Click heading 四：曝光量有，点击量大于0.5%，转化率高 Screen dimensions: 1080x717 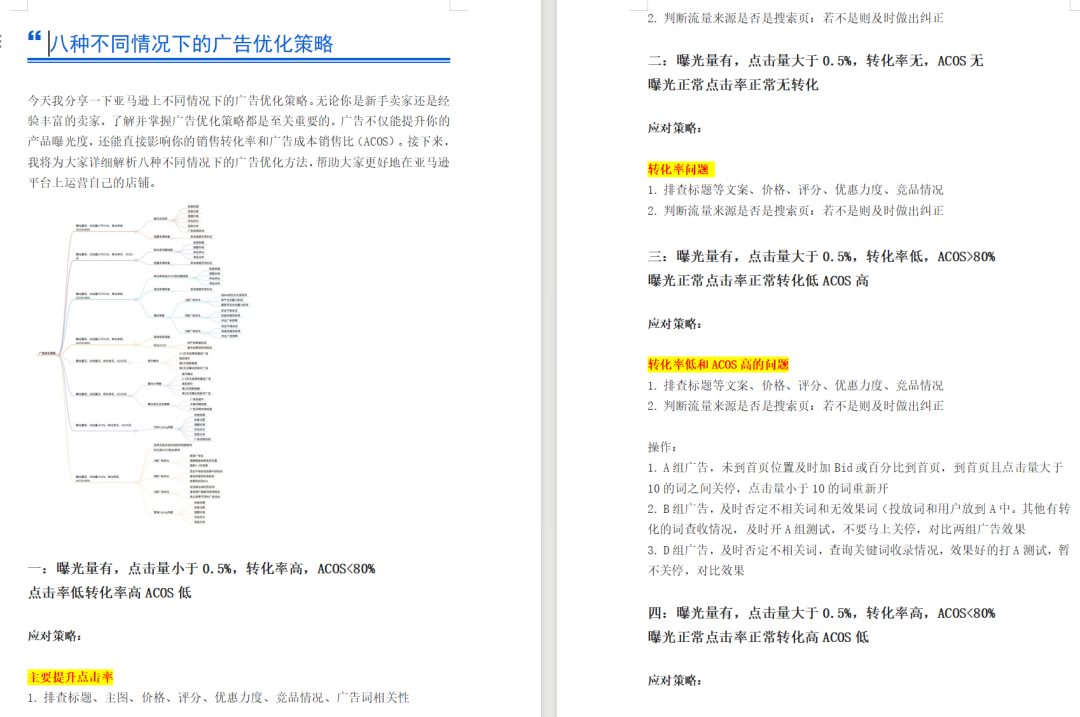[821, 613]
